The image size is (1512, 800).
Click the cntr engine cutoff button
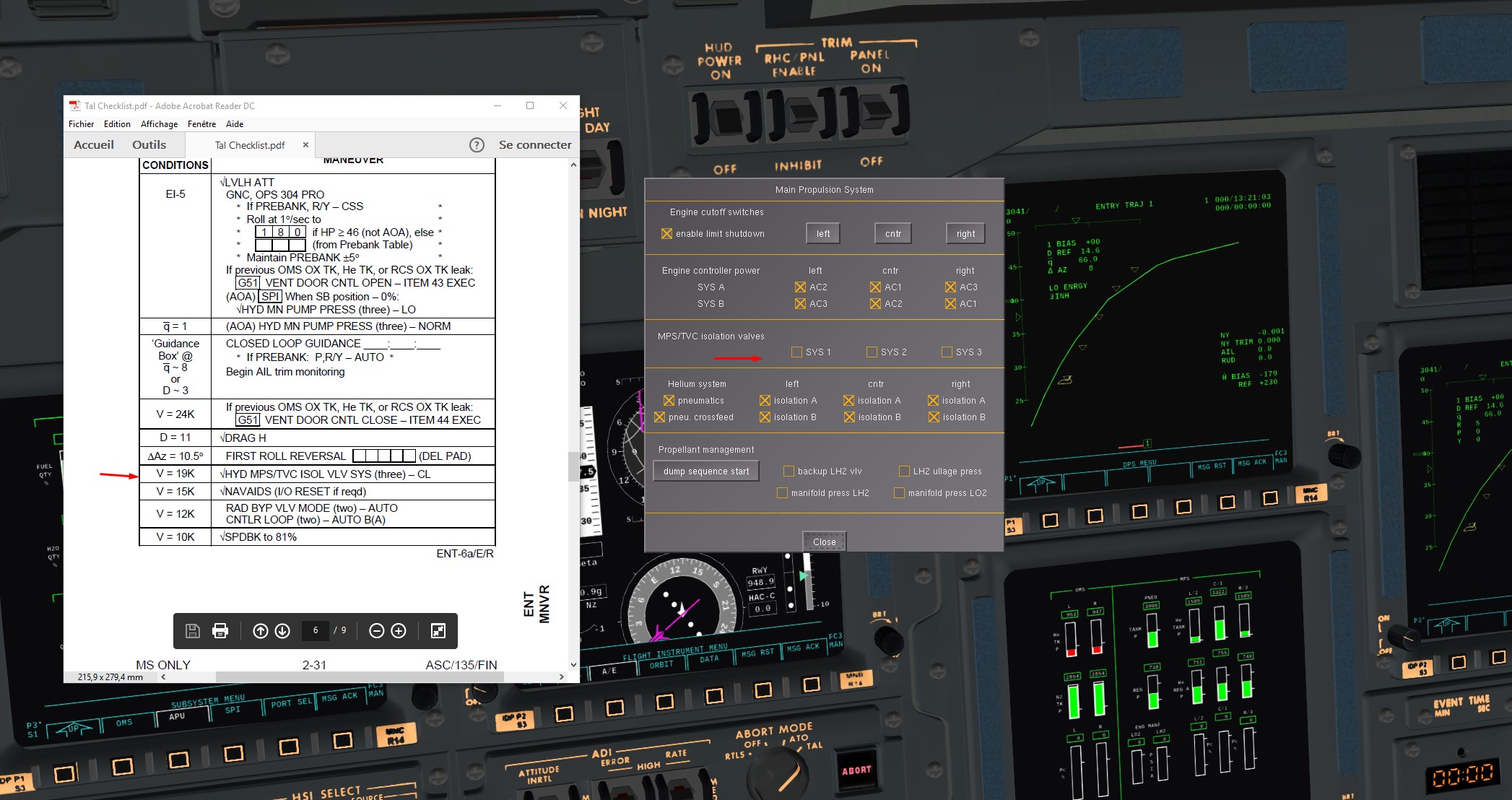(x=893, y=233)
